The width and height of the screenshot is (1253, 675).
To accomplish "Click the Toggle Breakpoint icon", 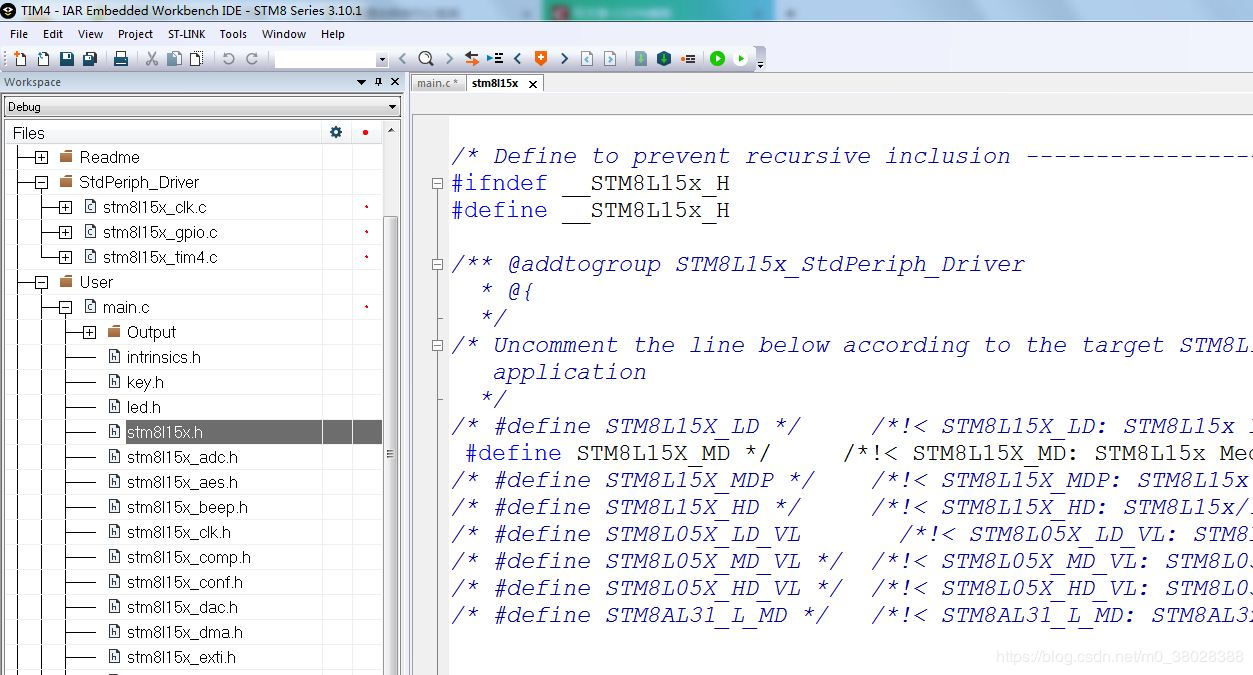I will [x=688, y=59].
